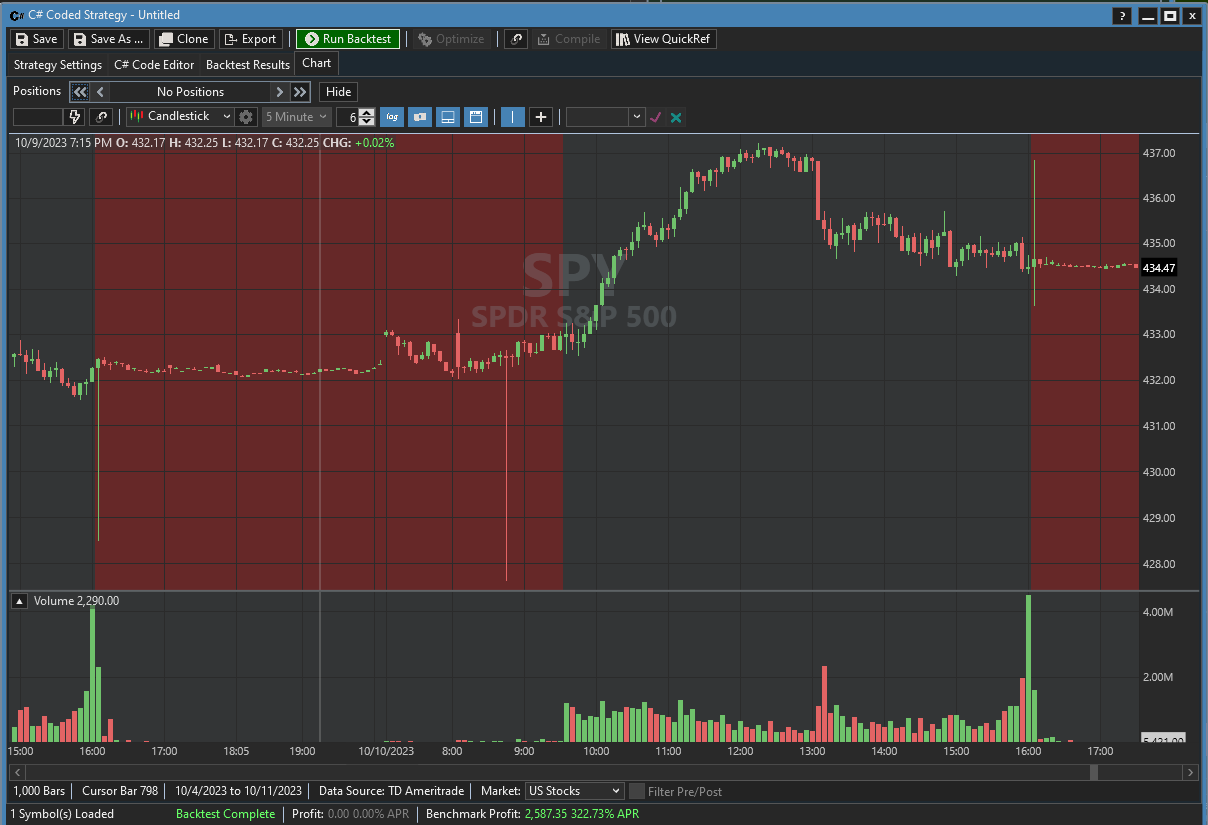Toggle log scale on the chart

392,117
